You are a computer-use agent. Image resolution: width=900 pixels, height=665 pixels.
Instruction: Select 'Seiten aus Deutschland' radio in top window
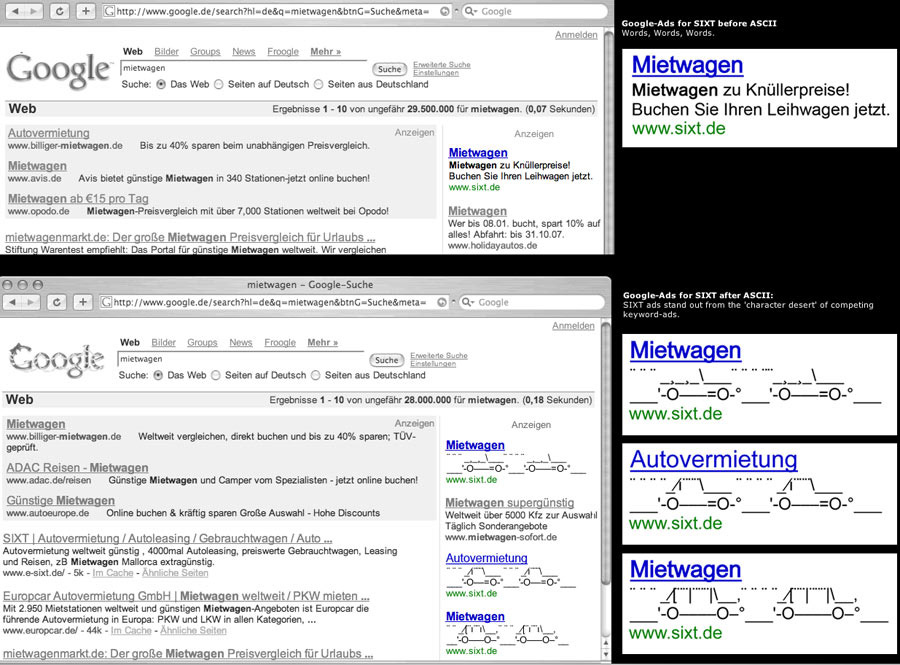[x=319, y=84]
